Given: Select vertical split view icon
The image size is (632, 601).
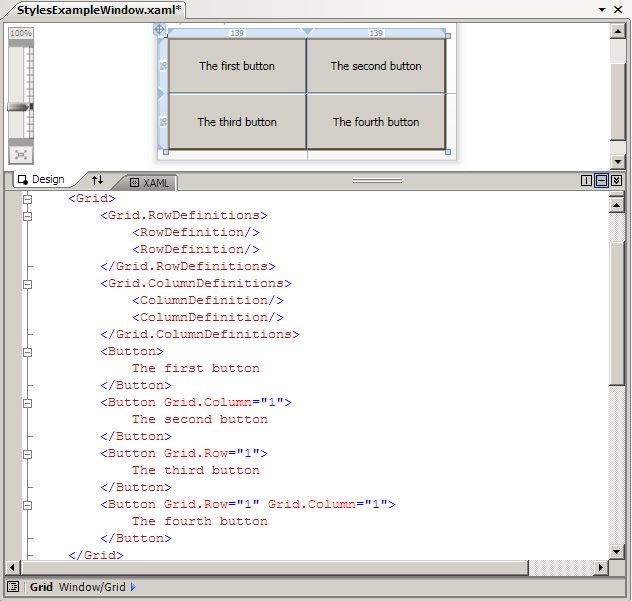Looking at the screenshot, I should 586,181.
